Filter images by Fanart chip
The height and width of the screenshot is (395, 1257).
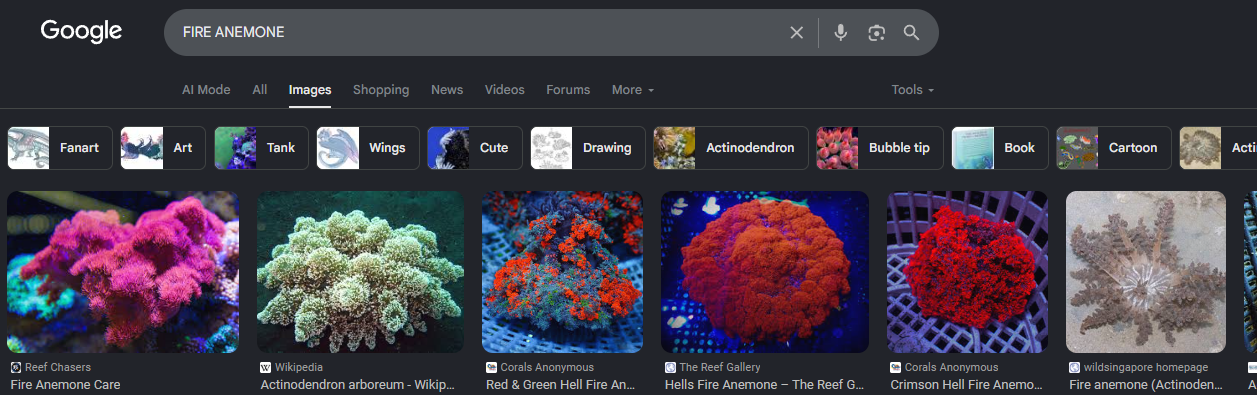[x=59, y=148]
